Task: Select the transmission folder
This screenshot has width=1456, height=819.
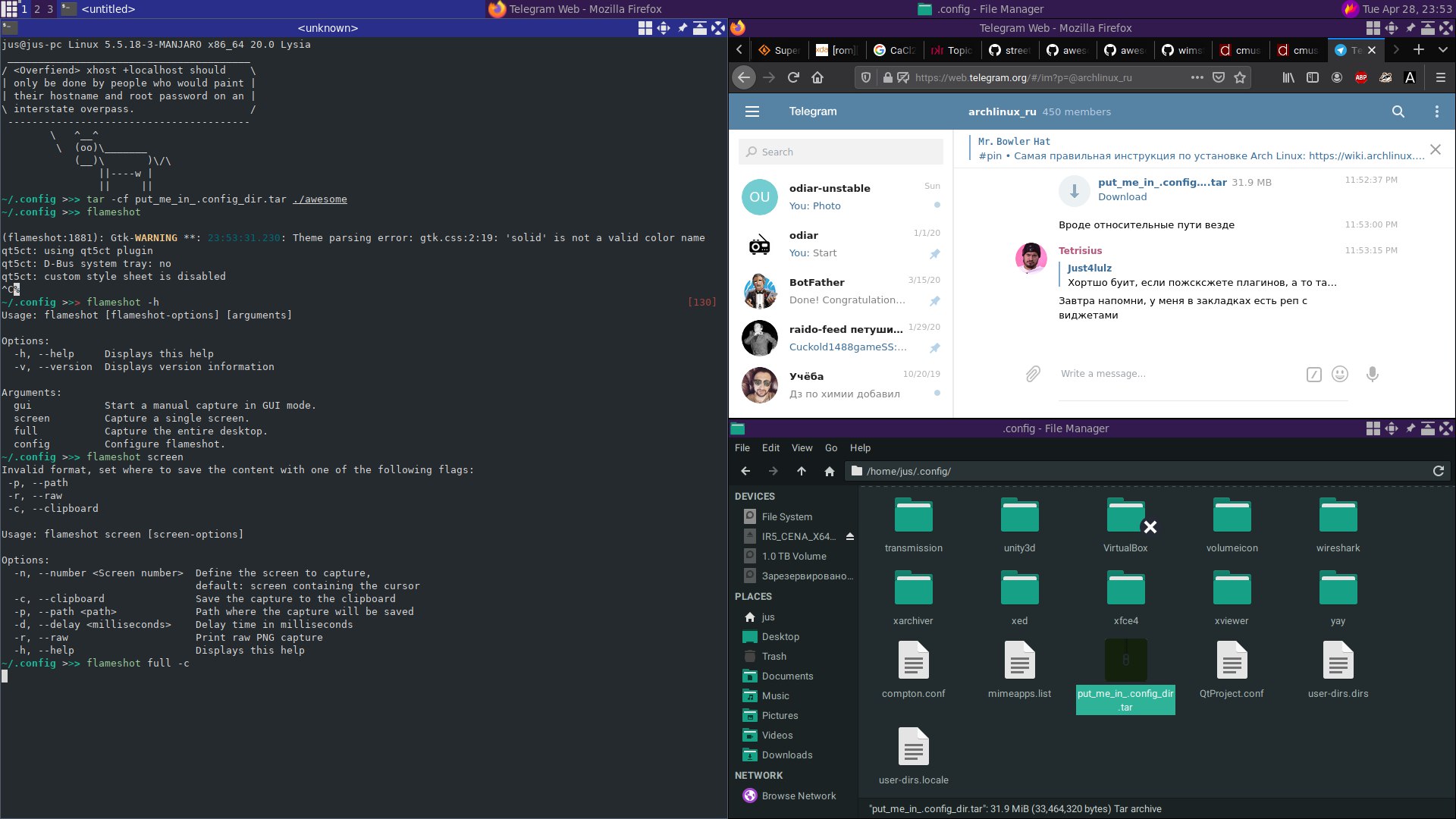Action: coord(913,525)
